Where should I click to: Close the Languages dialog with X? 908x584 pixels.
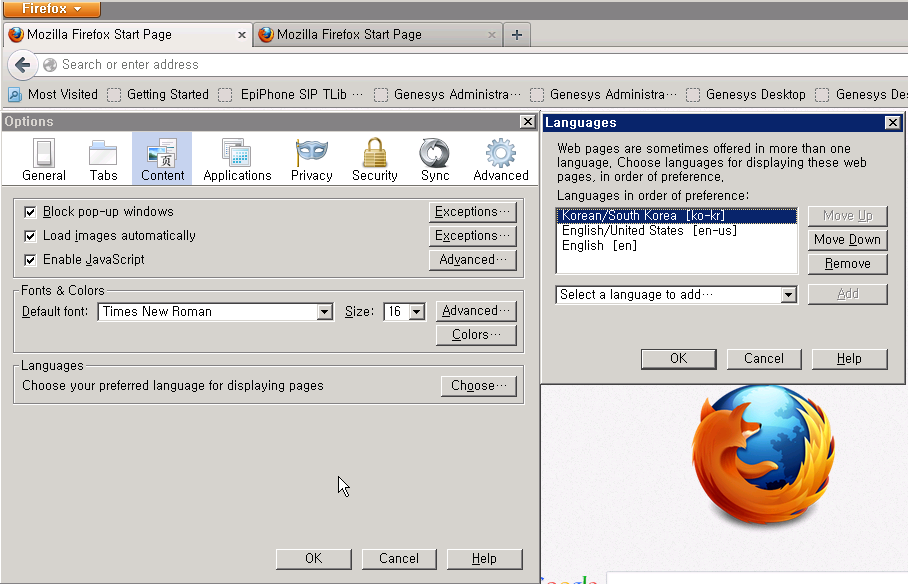pos(892,122)
